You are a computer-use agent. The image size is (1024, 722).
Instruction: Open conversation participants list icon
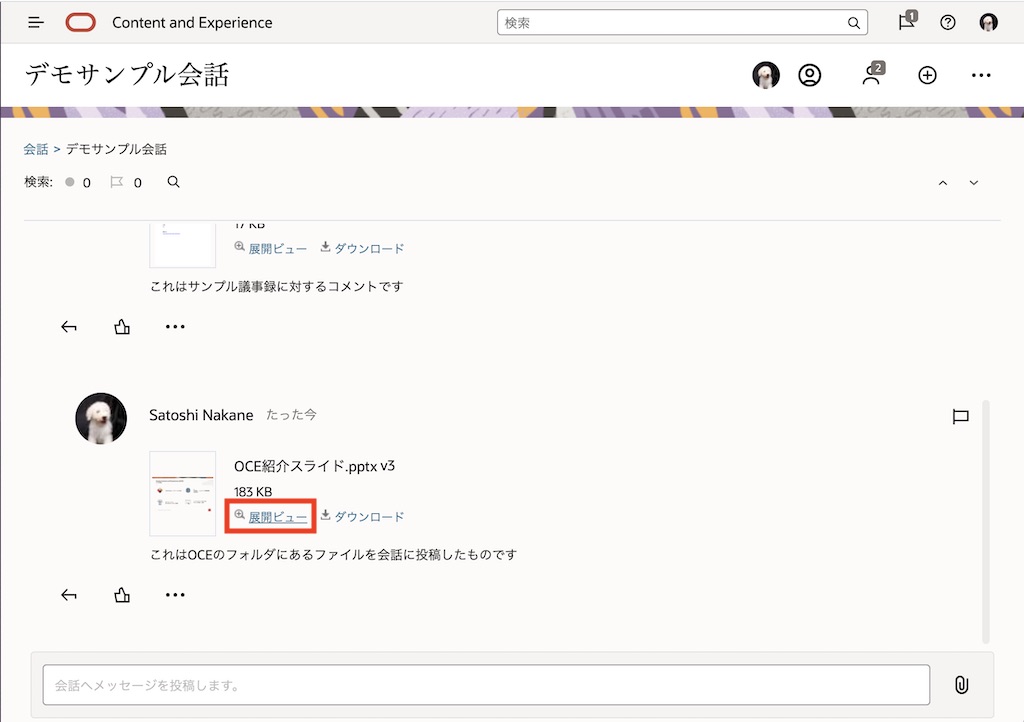[872, 75]
